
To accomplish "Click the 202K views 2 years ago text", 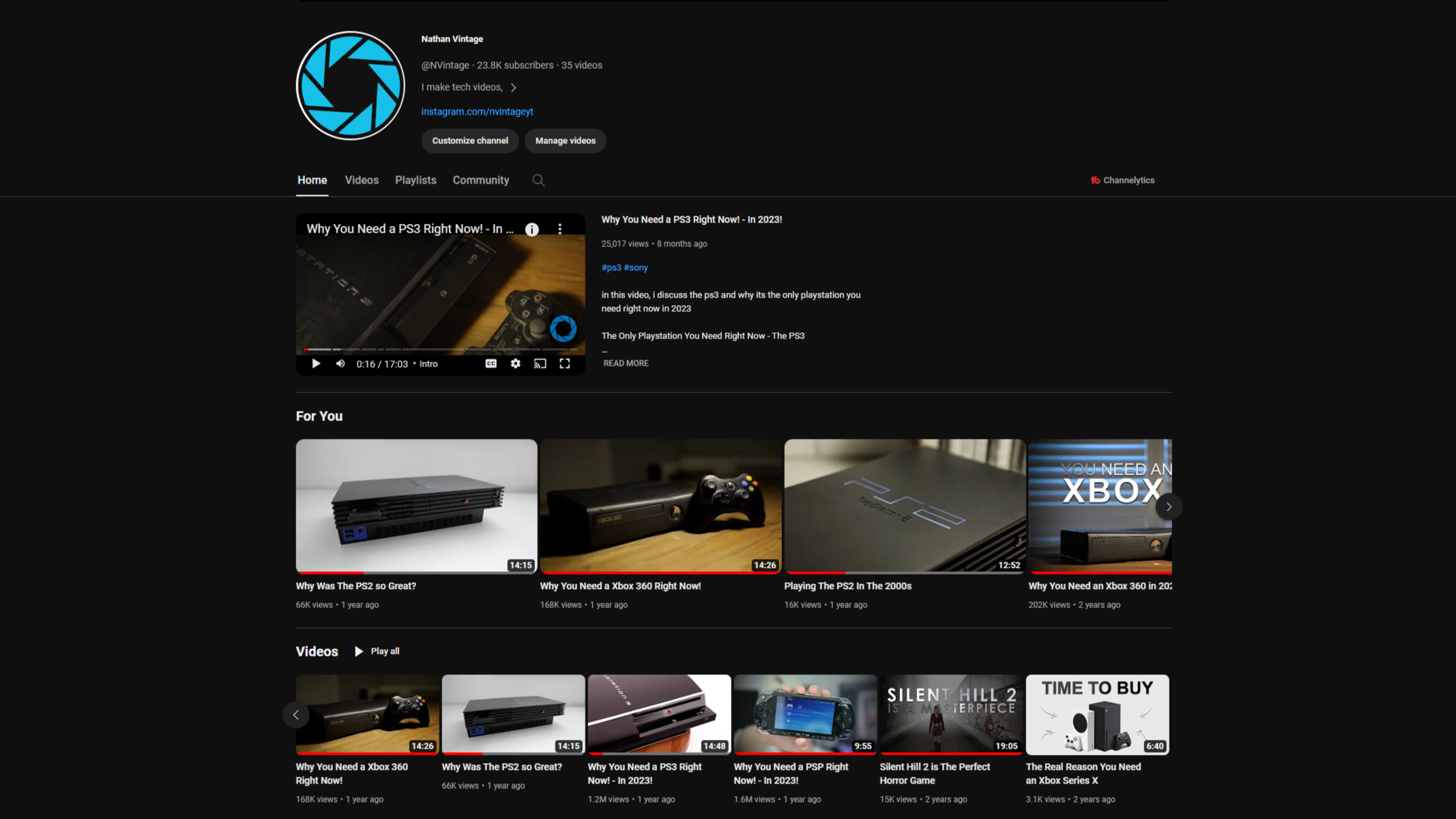I will pyautogui.click(x=1074, y=605).
